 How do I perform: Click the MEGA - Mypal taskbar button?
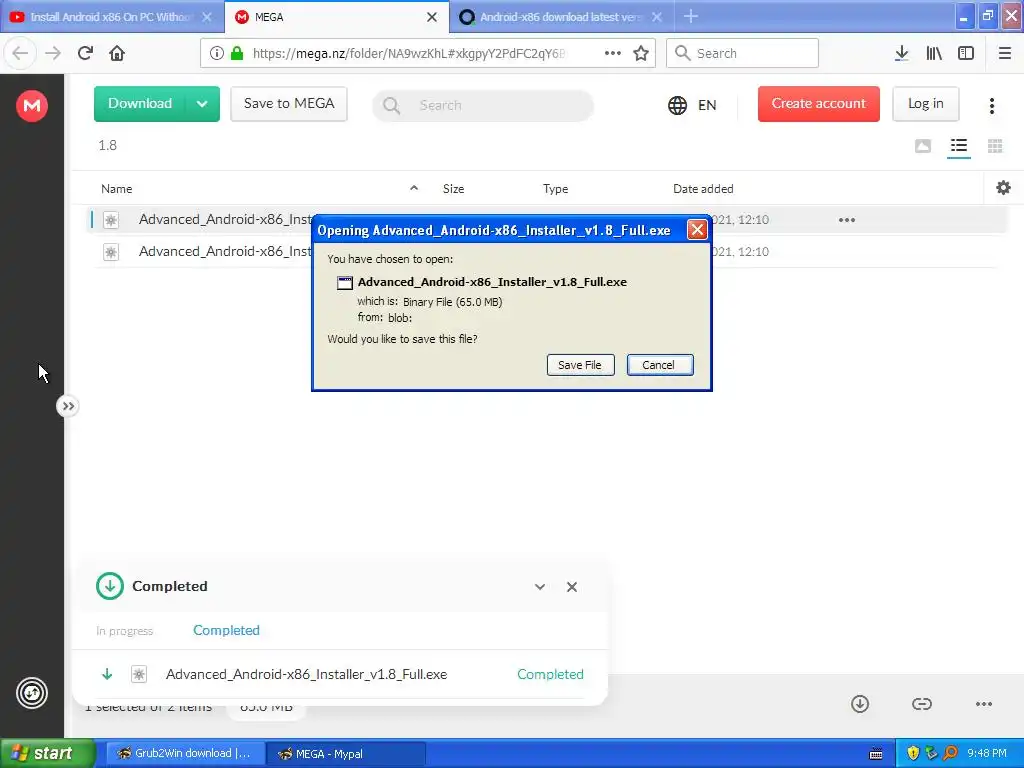[x=346, y=753]
